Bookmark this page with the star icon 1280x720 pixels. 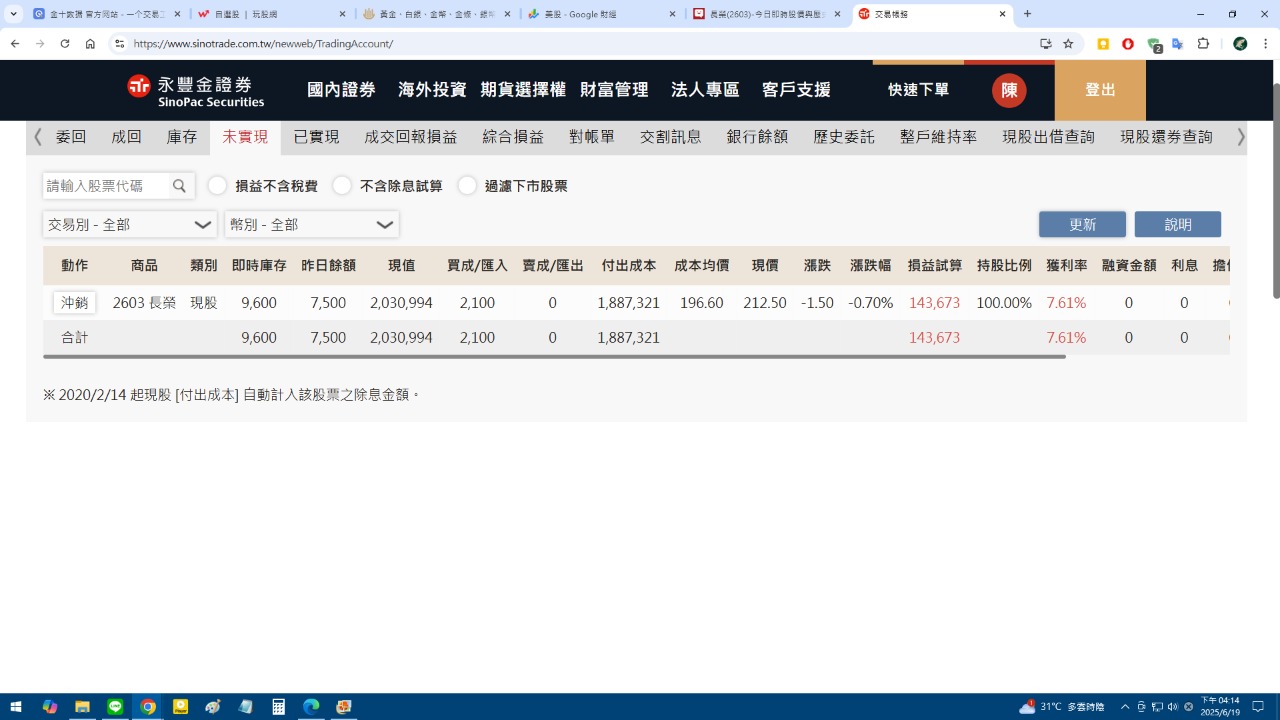pos(1068,44)
